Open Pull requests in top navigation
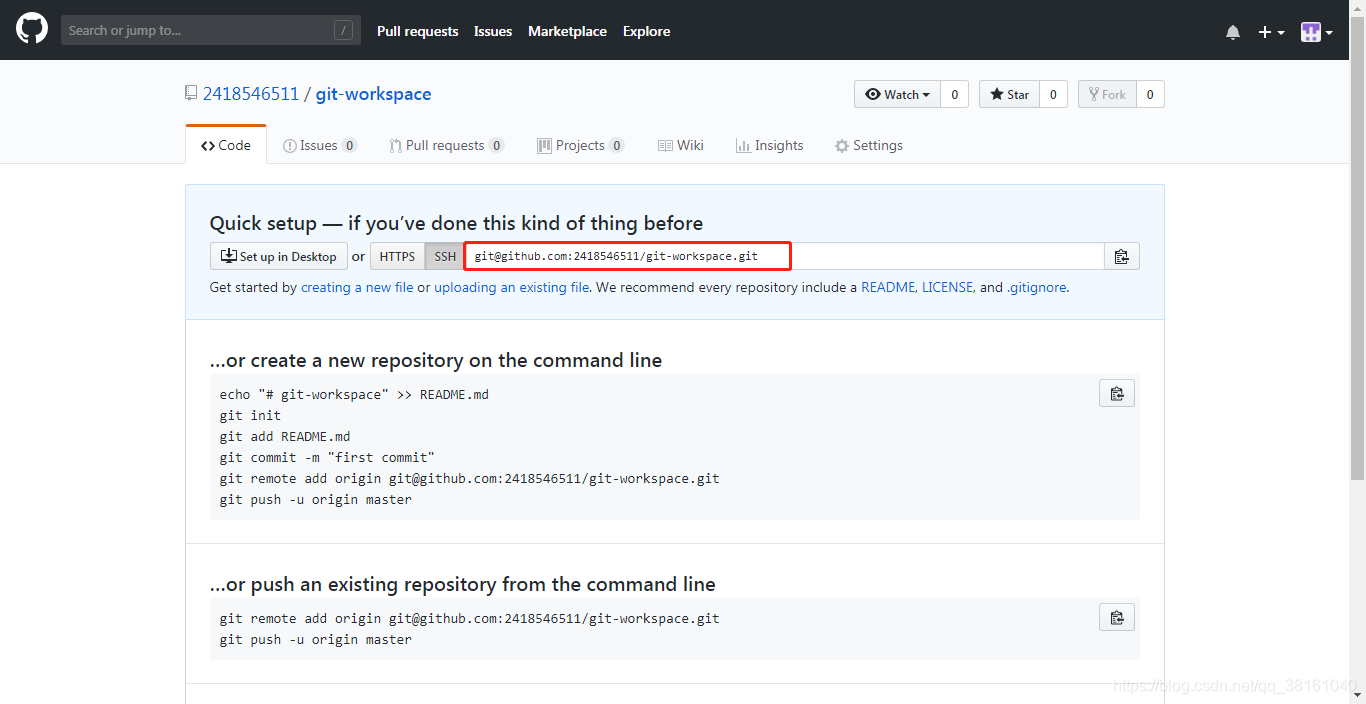 [418, 31]
